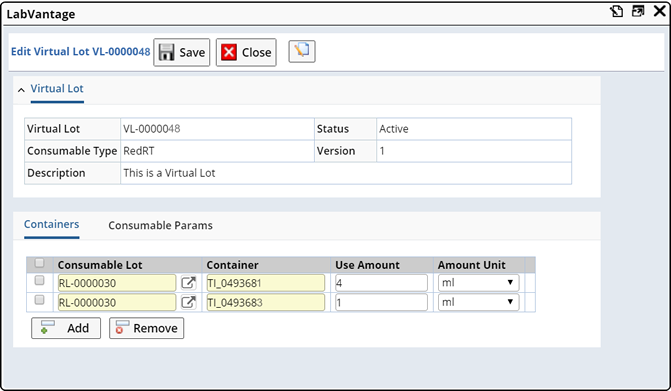
Task: Click the 'Edit Virtual Lot VL-0000048' heading
Action: tap(80, 52)
